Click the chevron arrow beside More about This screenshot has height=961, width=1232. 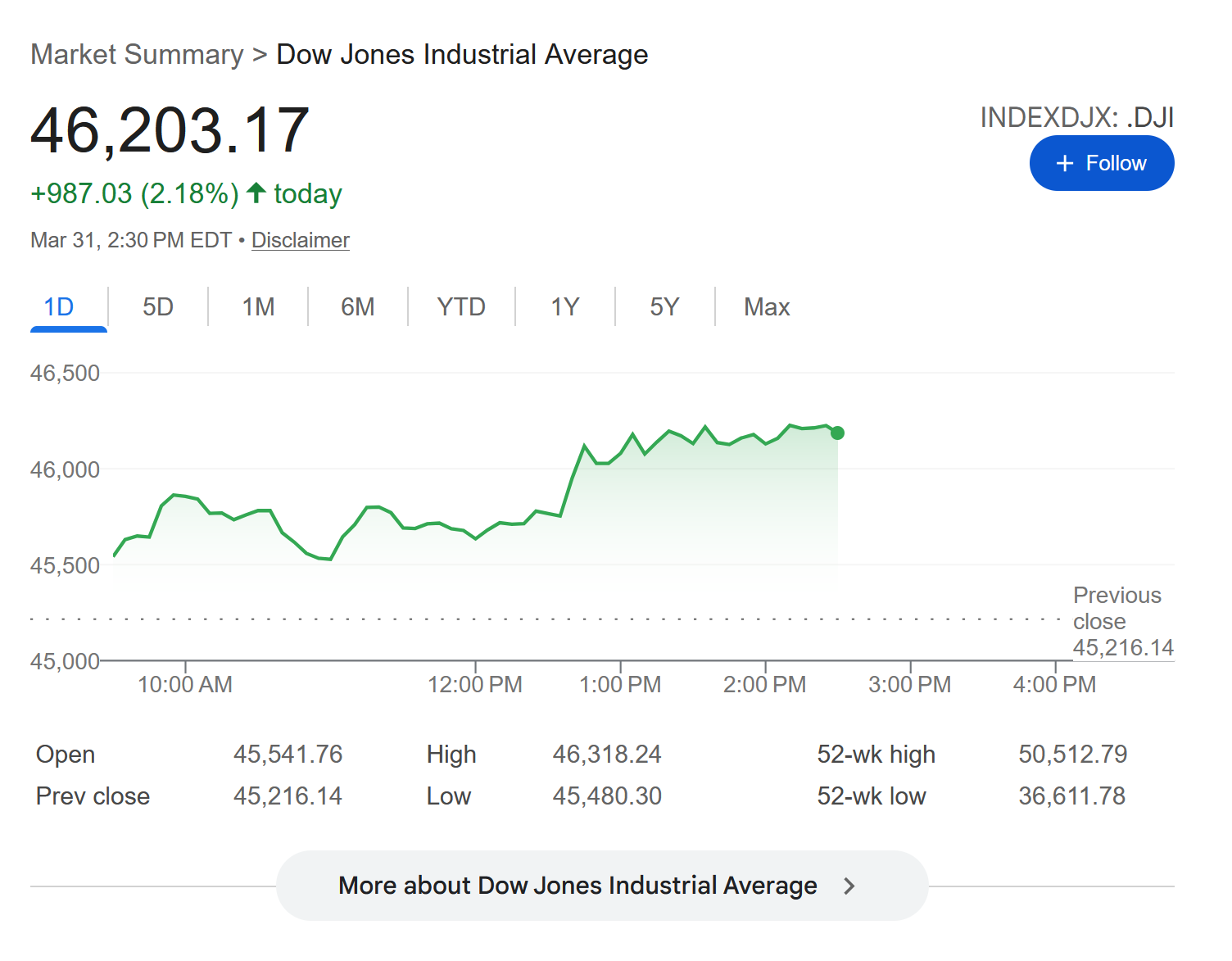point(849,886)
